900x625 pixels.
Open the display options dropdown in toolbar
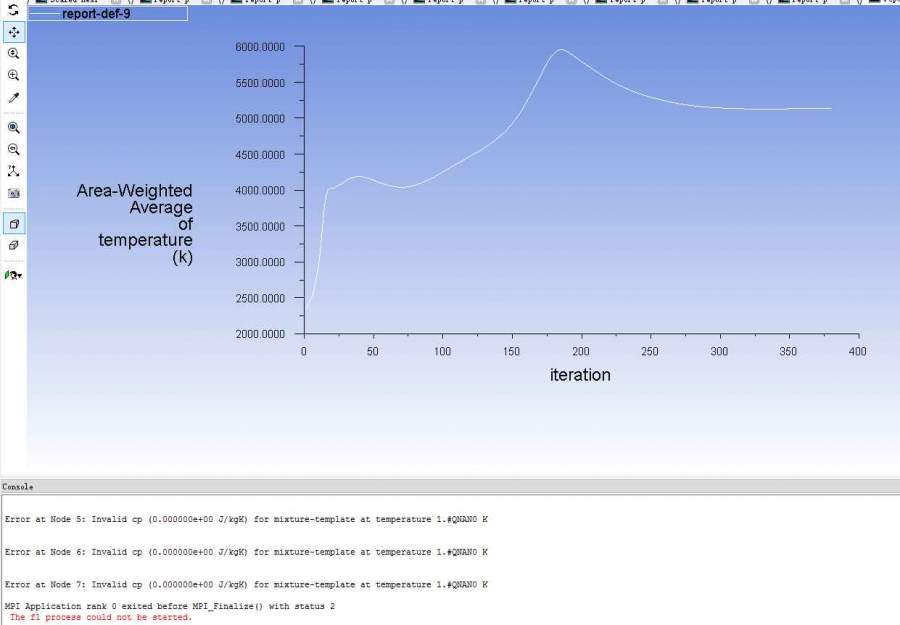(14, 275)
